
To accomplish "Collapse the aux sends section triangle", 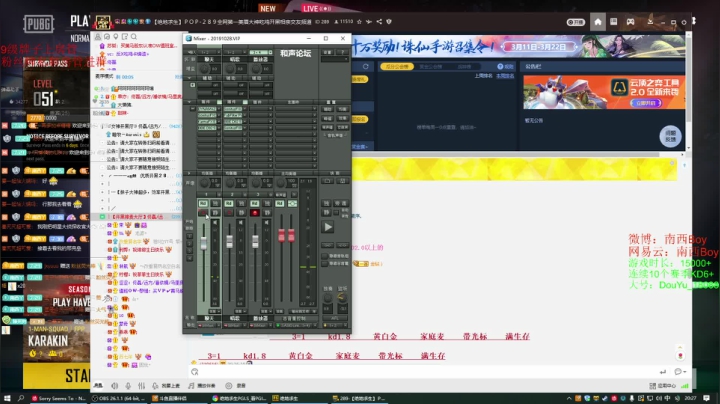I will (189, 78).
